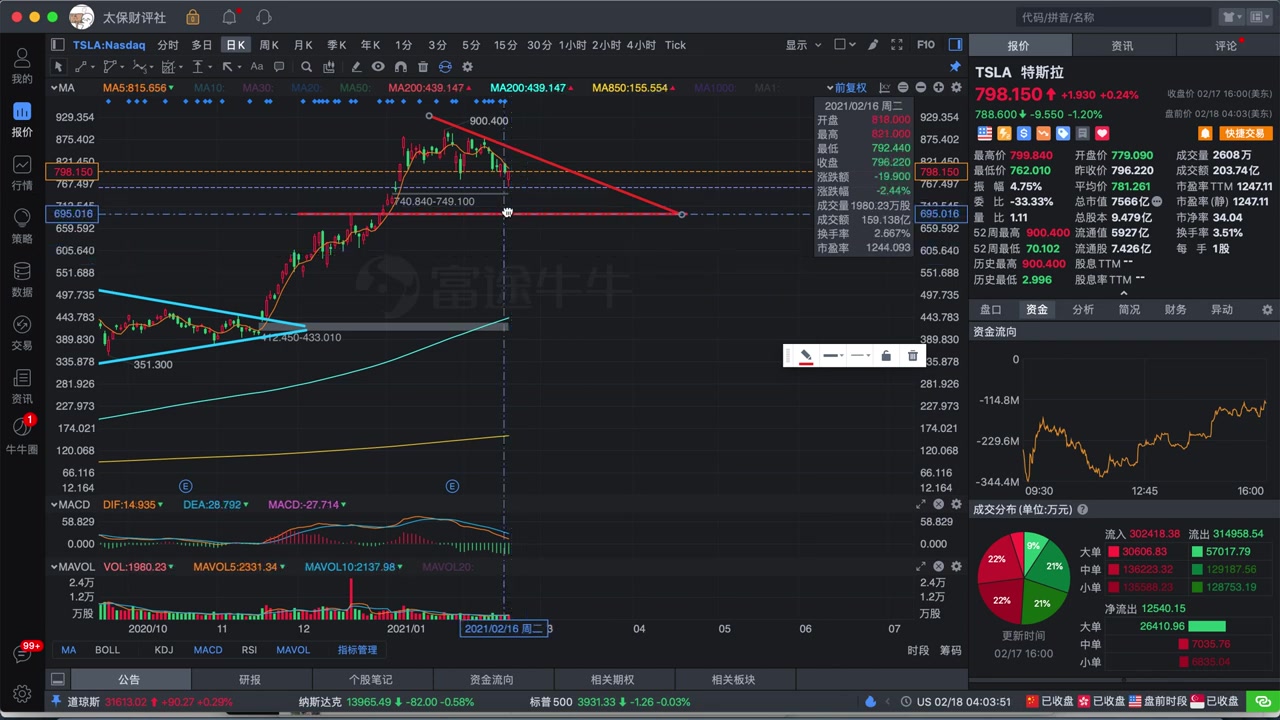Open the 研报 research reports tab
Viewport: 1280px width, 720px height.
(249, 680)
